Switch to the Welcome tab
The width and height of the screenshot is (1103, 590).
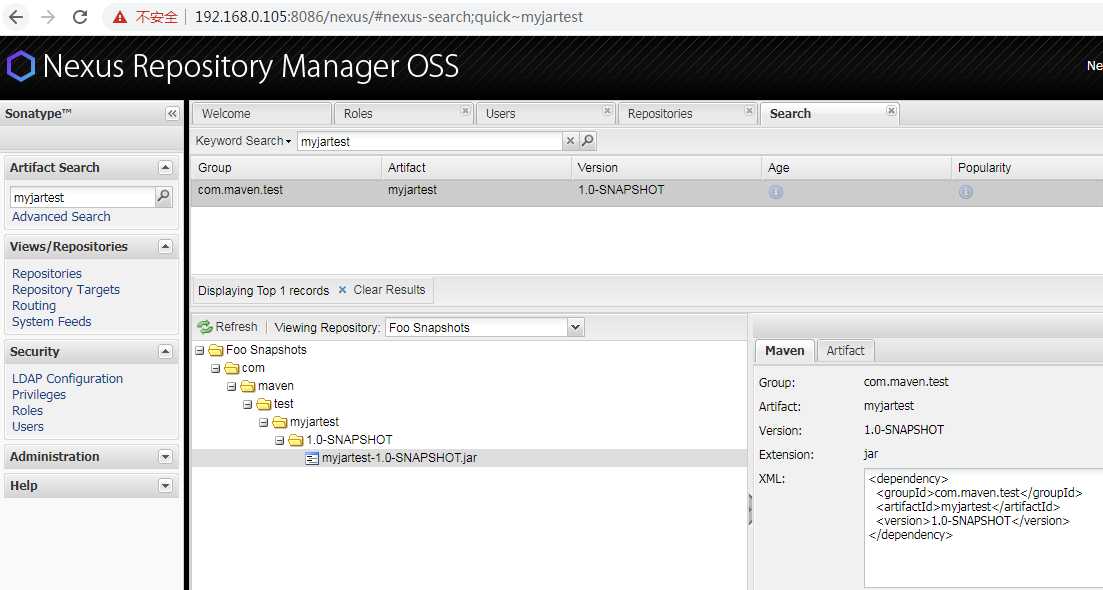[262, 114]
